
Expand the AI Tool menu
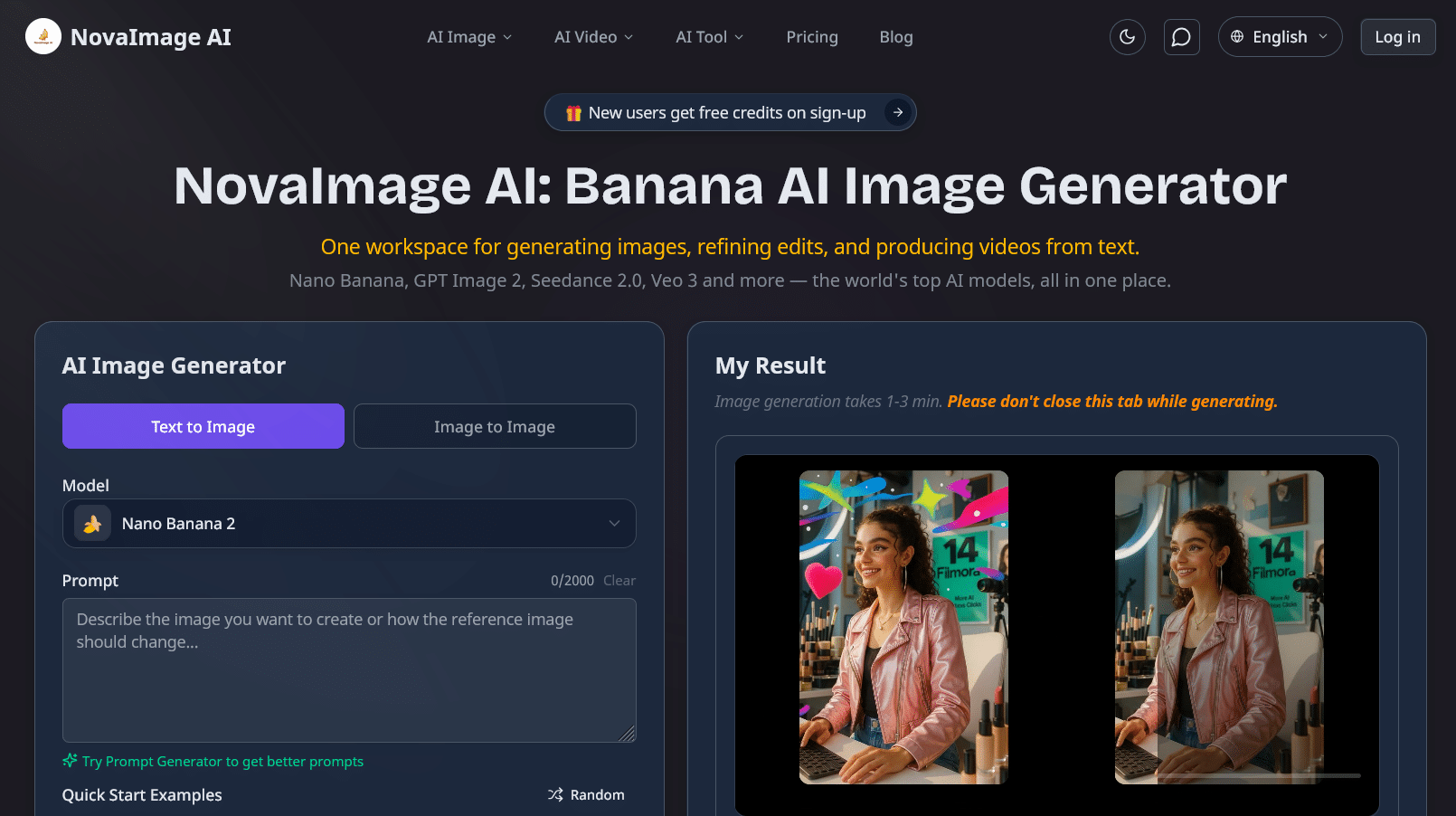(709, 37)
